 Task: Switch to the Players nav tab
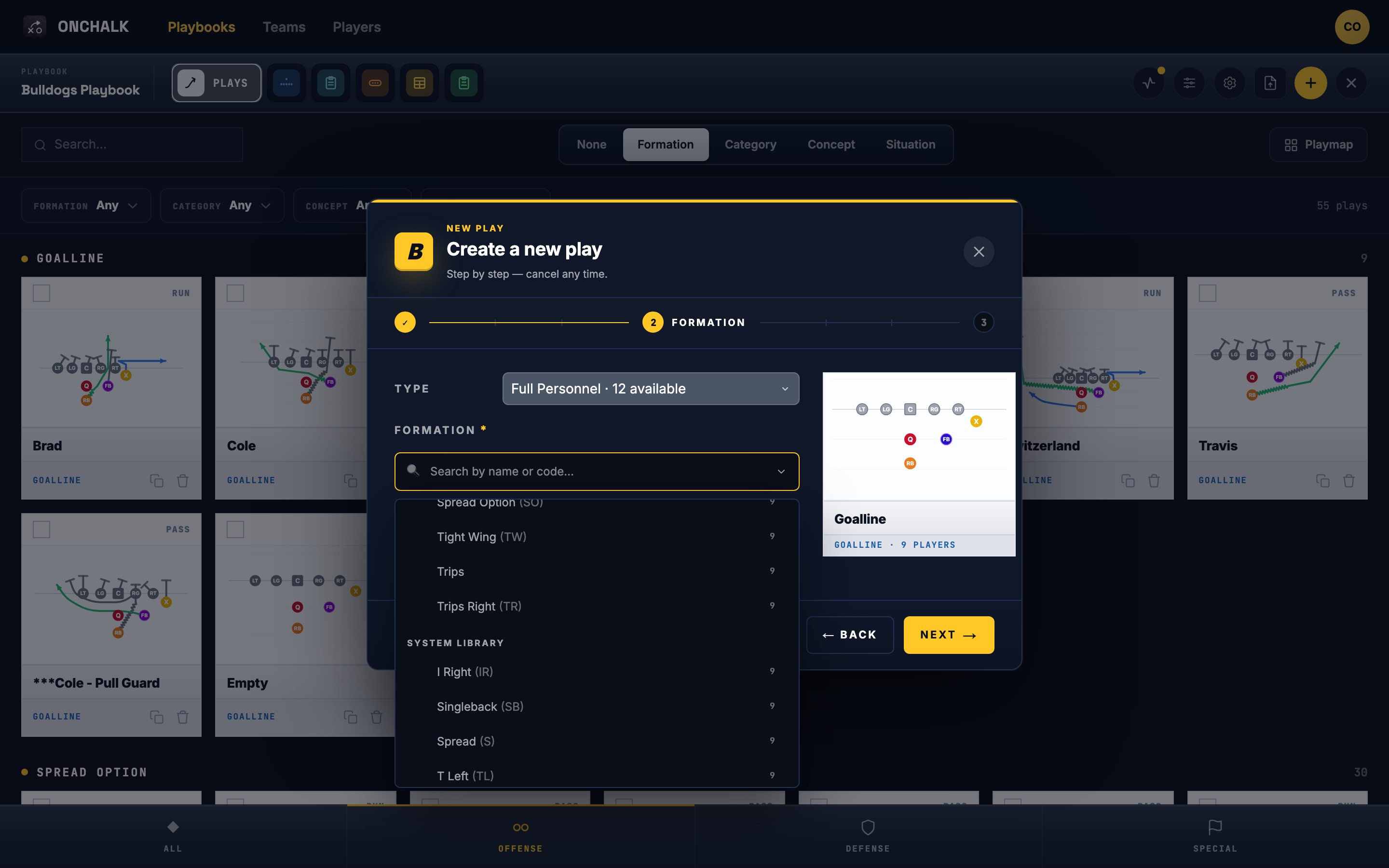356,27
